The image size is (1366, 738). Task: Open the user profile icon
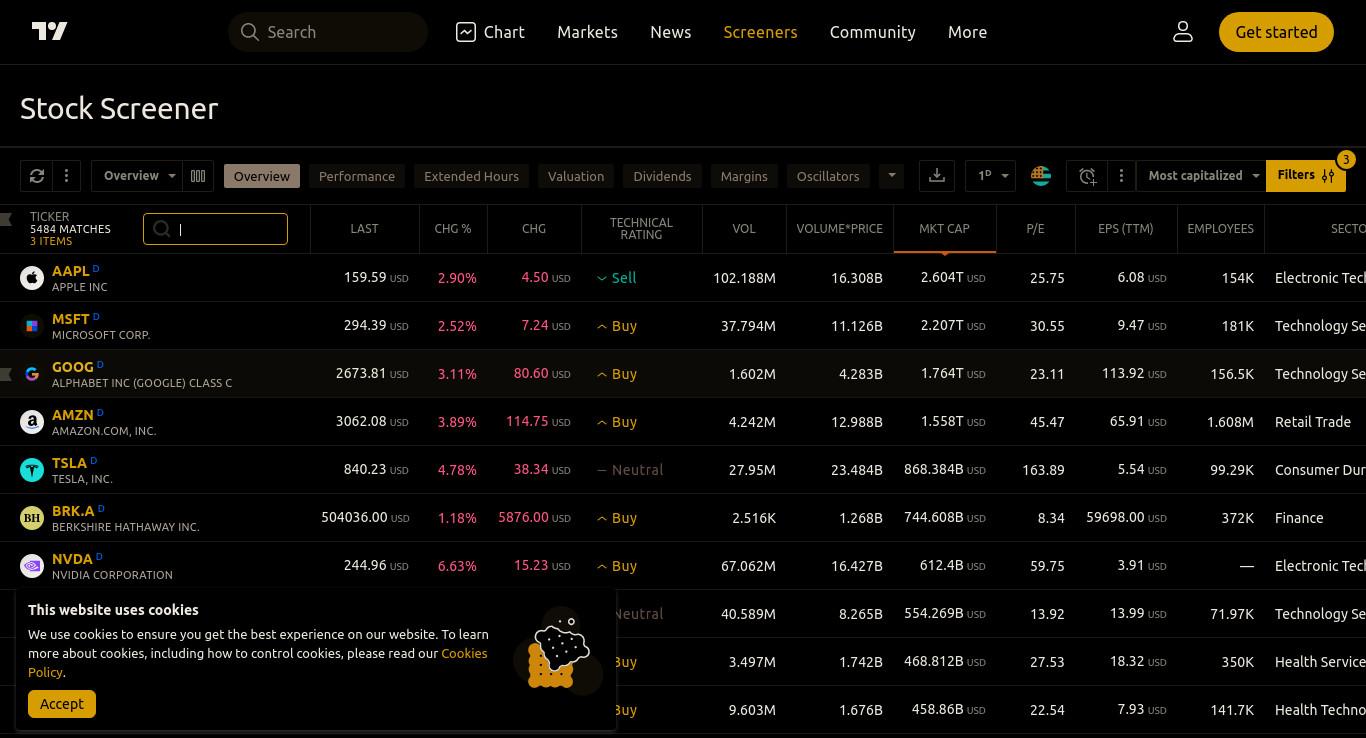click(1183, 32)
